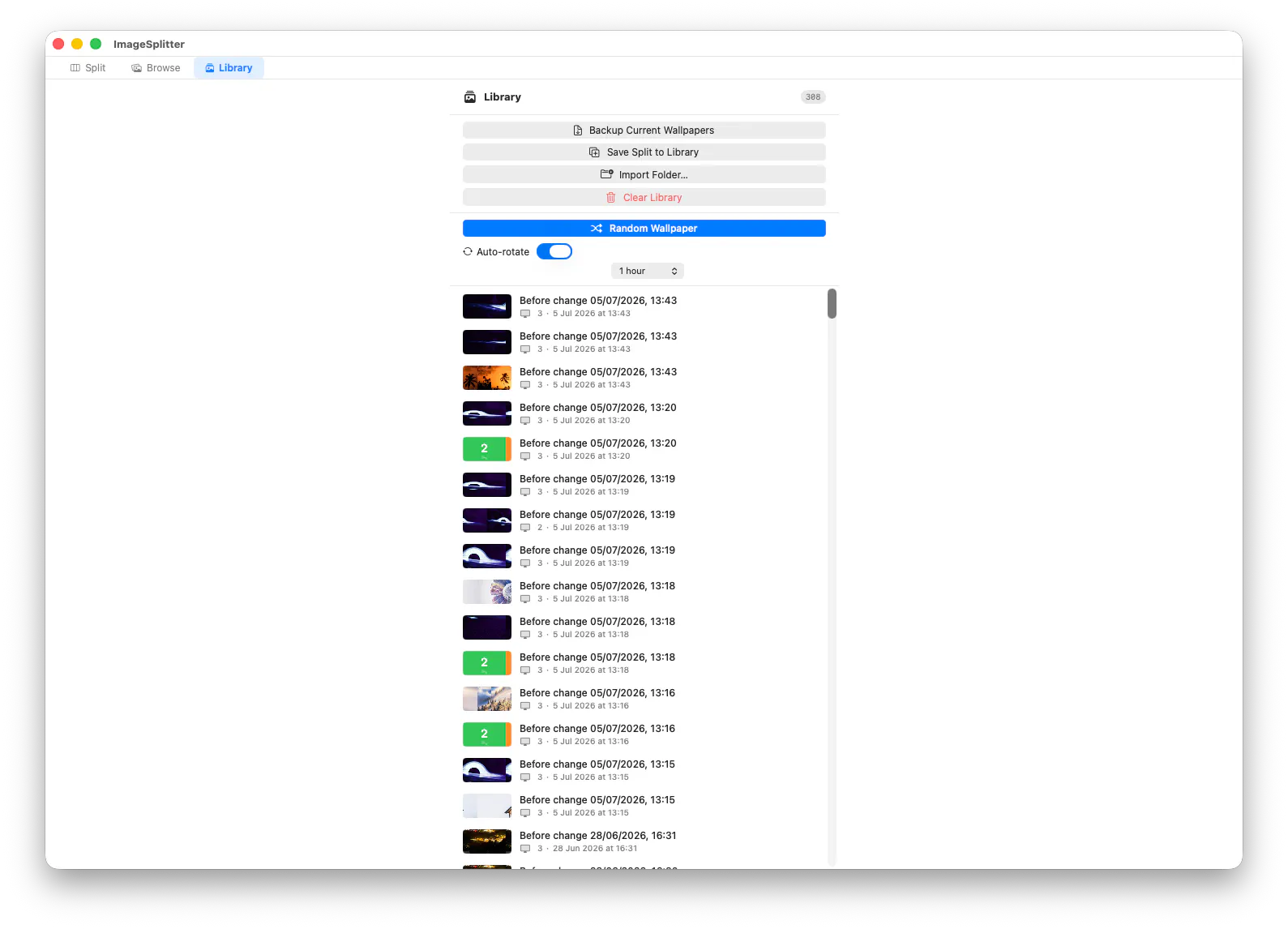Click display icon under 28/06/2026, 16:31 entry
Image resolution: width=1288 pixels, height=929 pixels.
pos(525,849)
